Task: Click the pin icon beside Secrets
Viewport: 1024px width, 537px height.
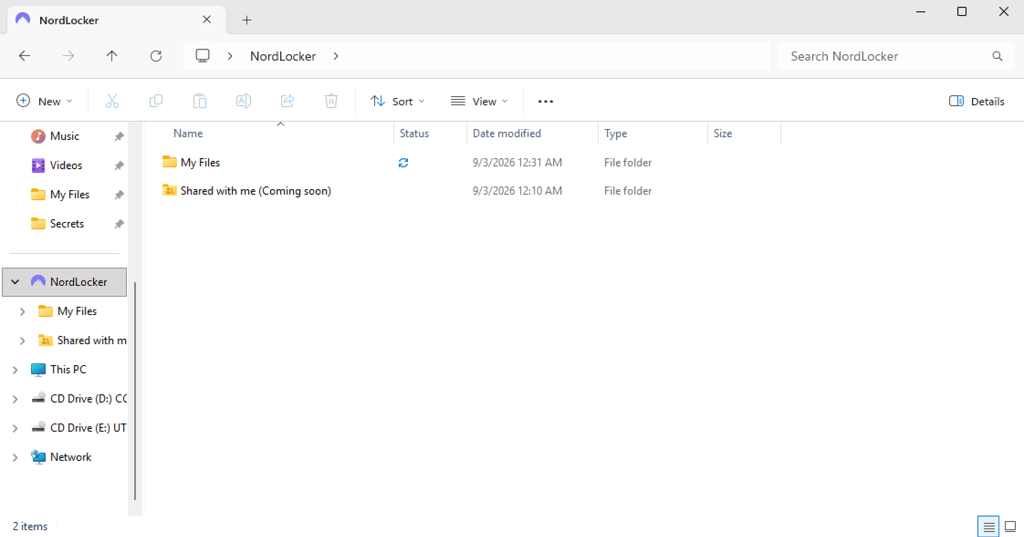Action: pos(119,224)
